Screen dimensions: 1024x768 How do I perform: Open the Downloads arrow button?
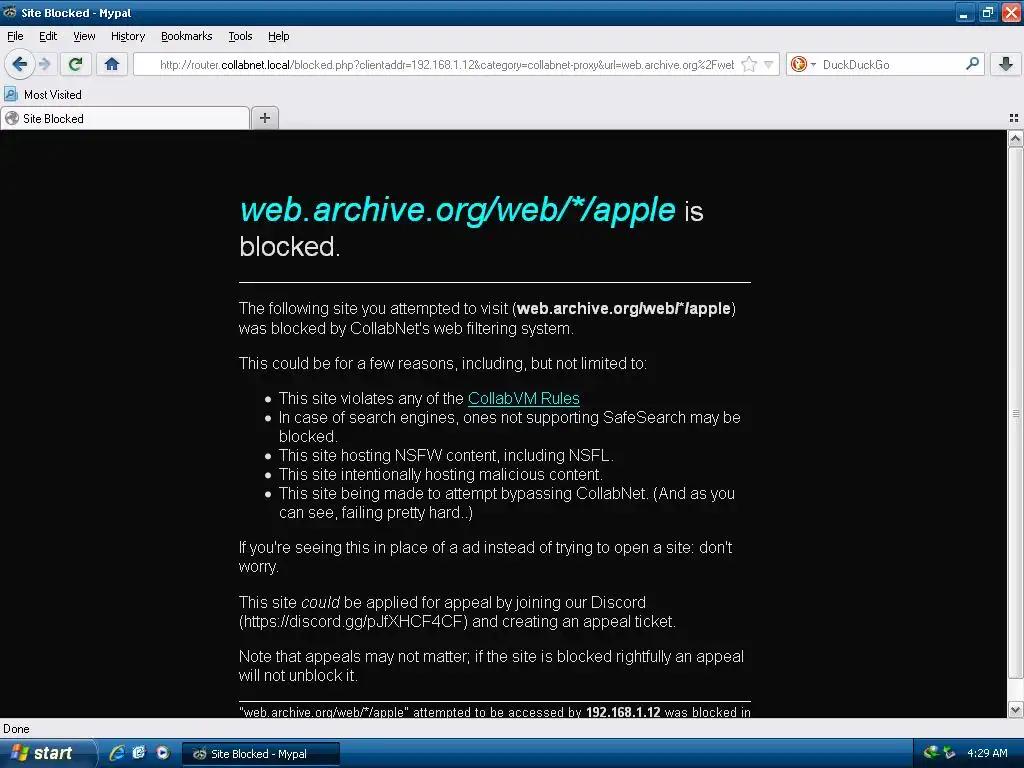pyautogui.click(x=1006, y=64)
